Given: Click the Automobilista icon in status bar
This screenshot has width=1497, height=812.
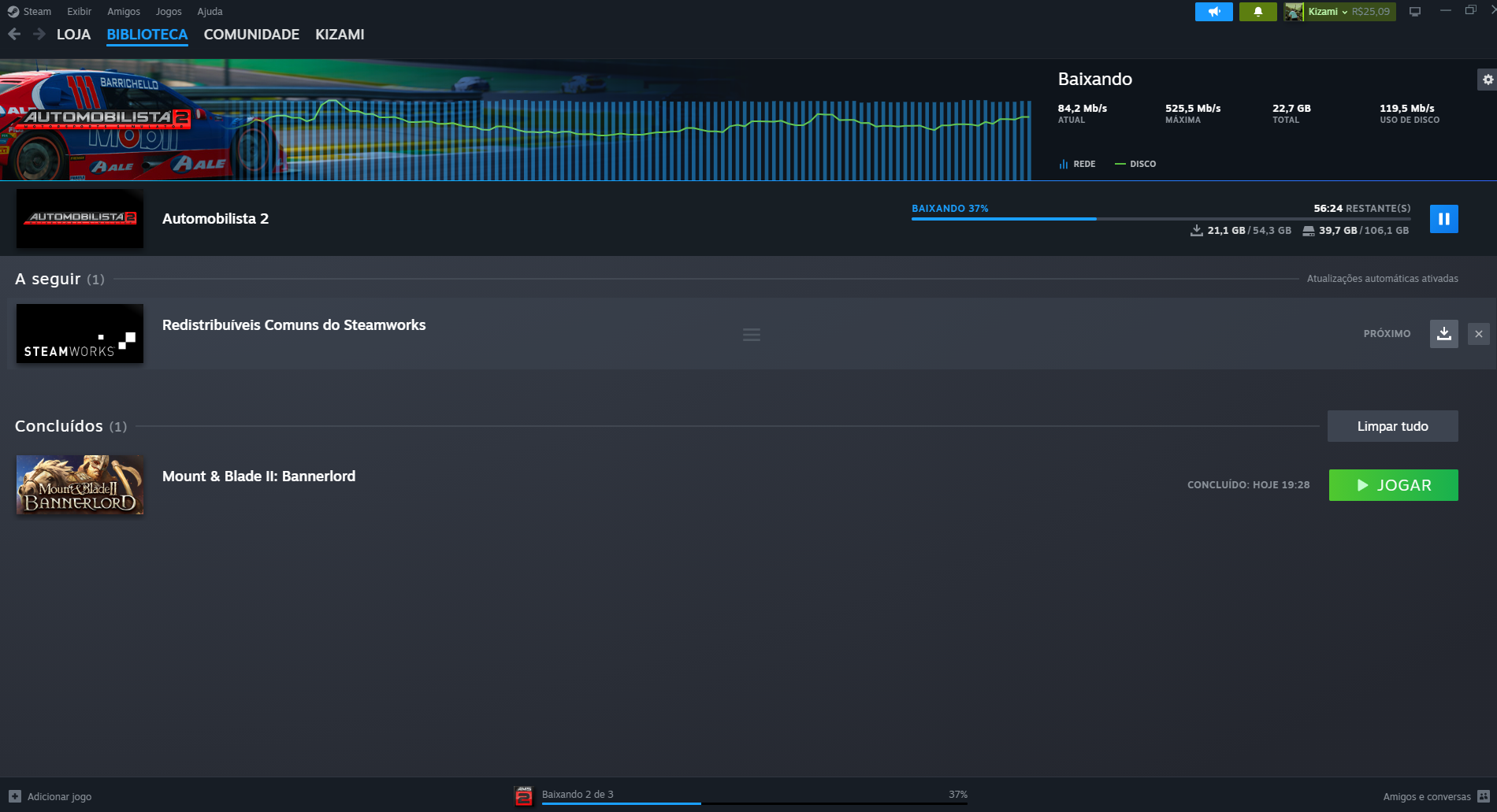Looking at the screenshot, I should pos(524,796).
